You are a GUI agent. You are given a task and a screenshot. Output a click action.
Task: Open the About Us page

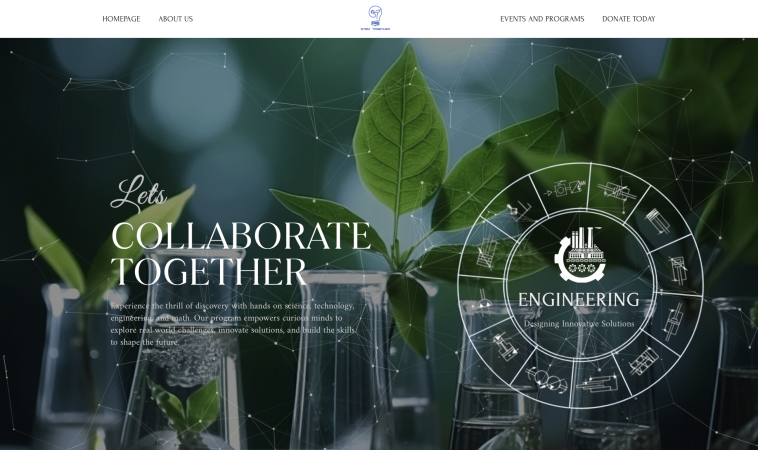pyautogui.click(x=175, y=19)
